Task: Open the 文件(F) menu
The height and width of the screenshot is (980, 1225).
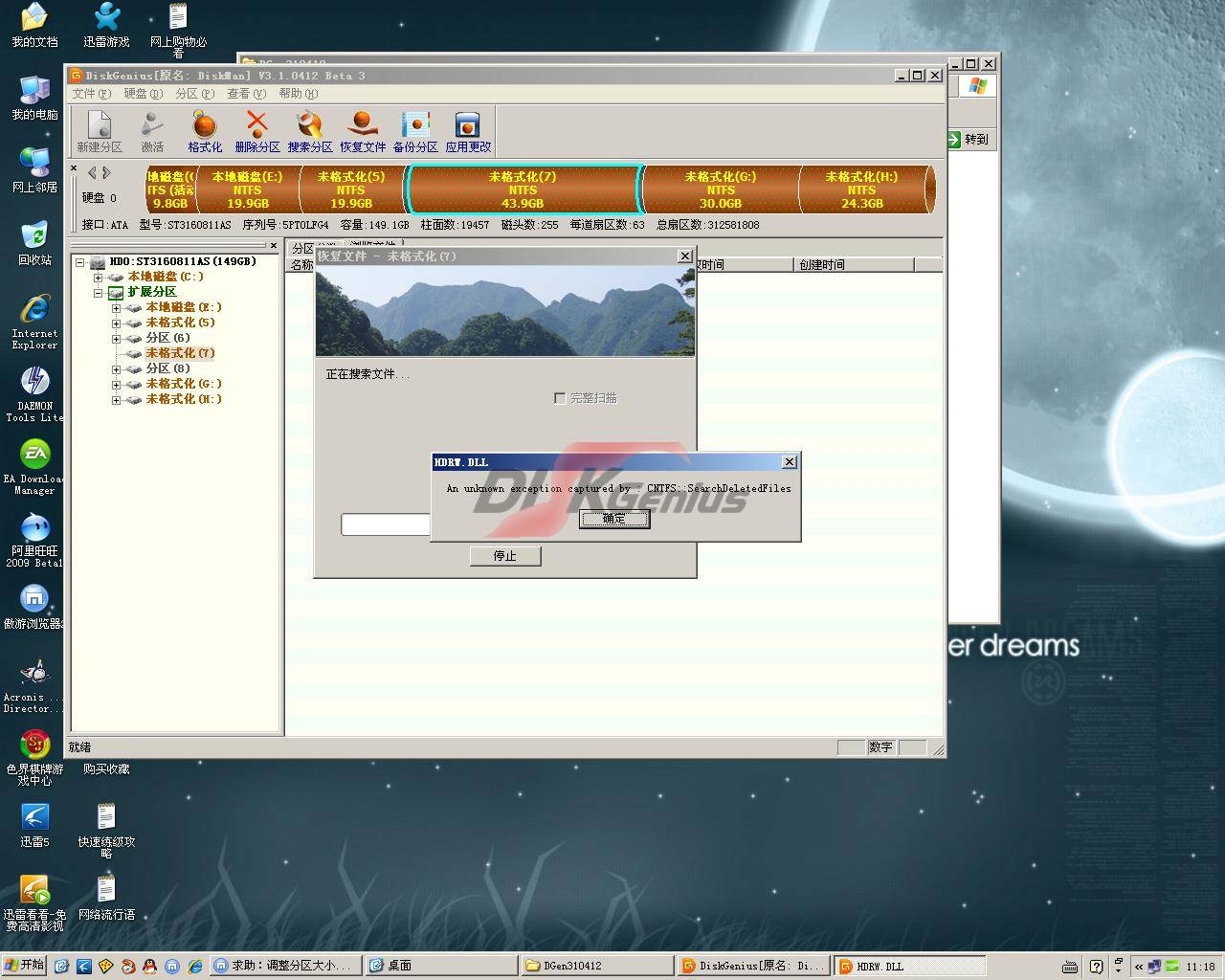Action: [x=91, y=94]
